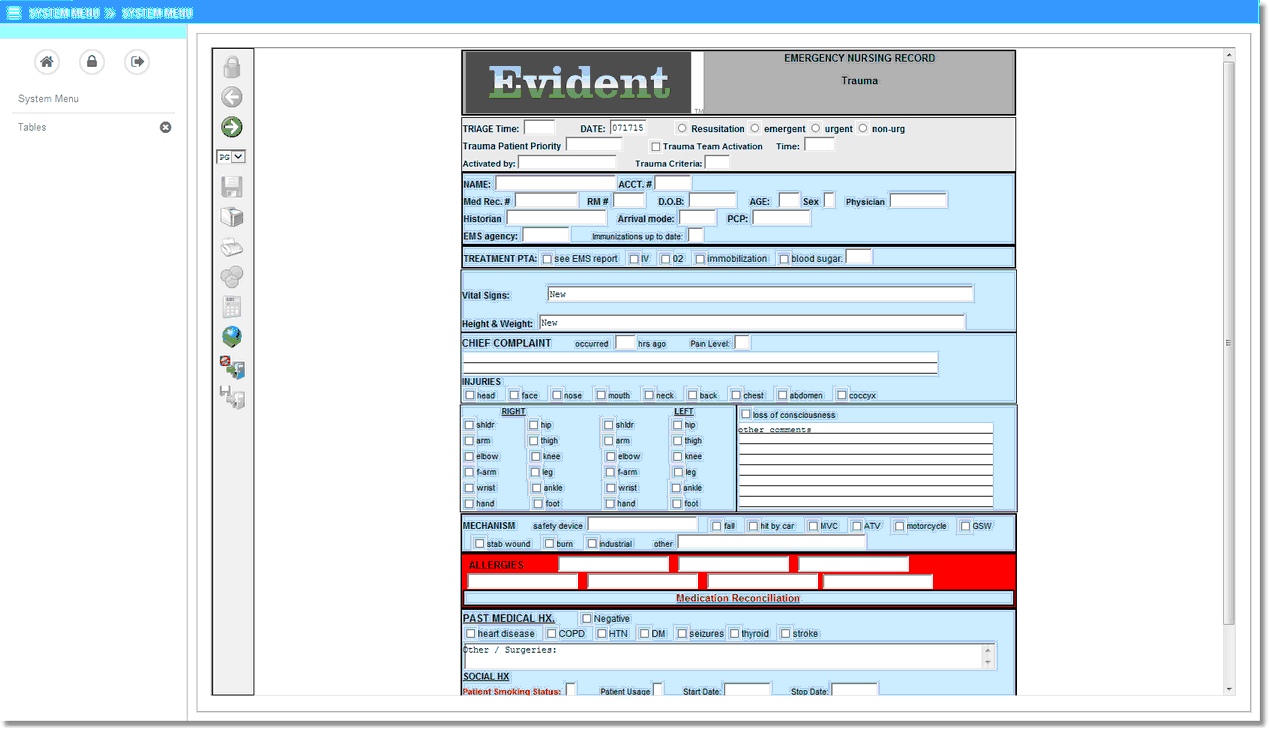Tick the chest injury checkbox
The width and height of the screenshot is (1269, 730).
point(735,395)
